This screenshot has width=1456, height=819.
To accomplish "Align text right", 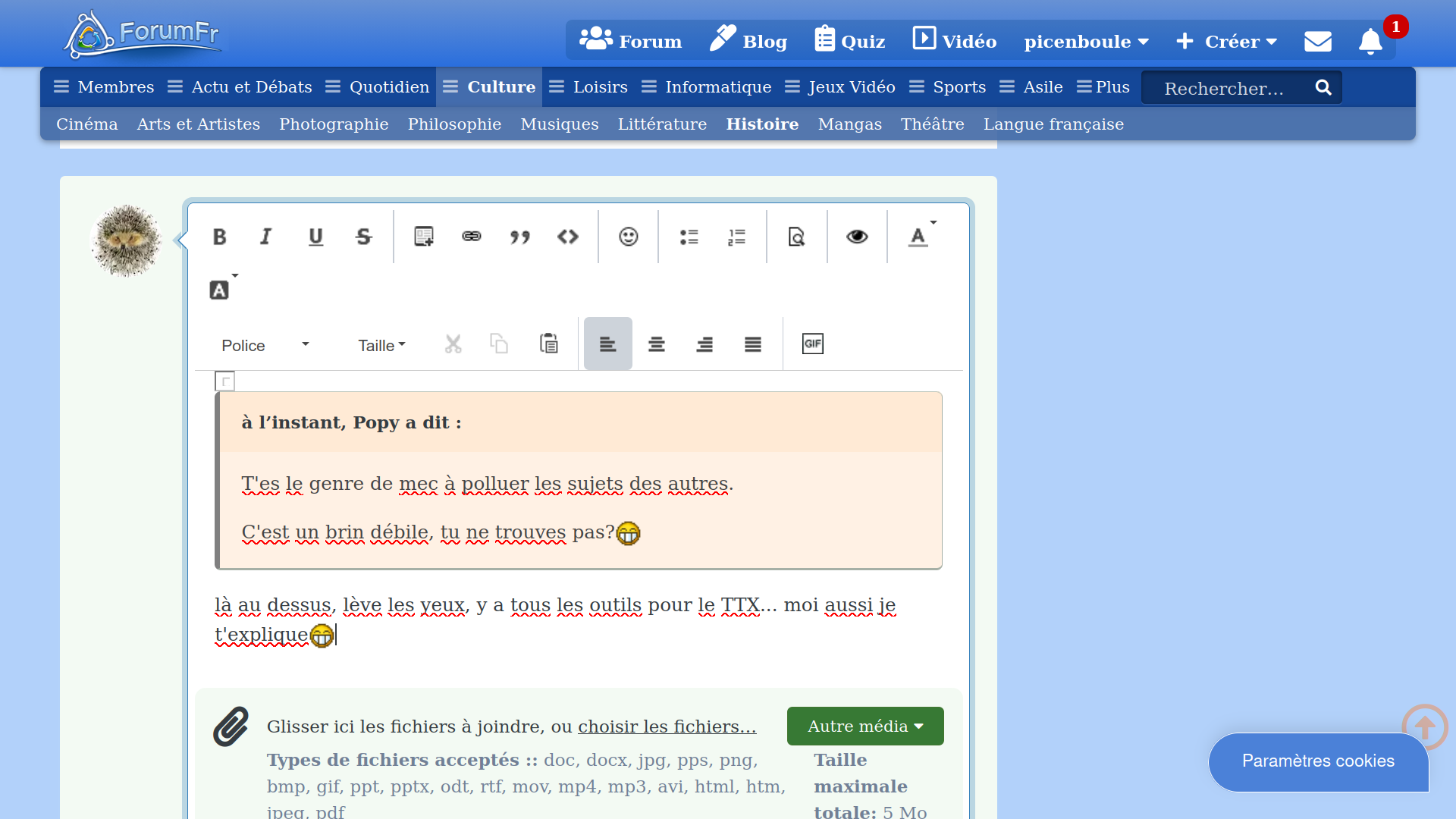I will tap(704, 344).
